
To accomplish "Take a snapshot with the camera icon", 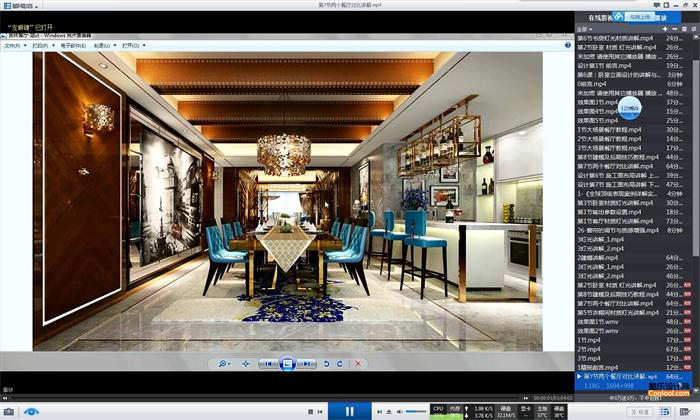I will pos(8,411).
